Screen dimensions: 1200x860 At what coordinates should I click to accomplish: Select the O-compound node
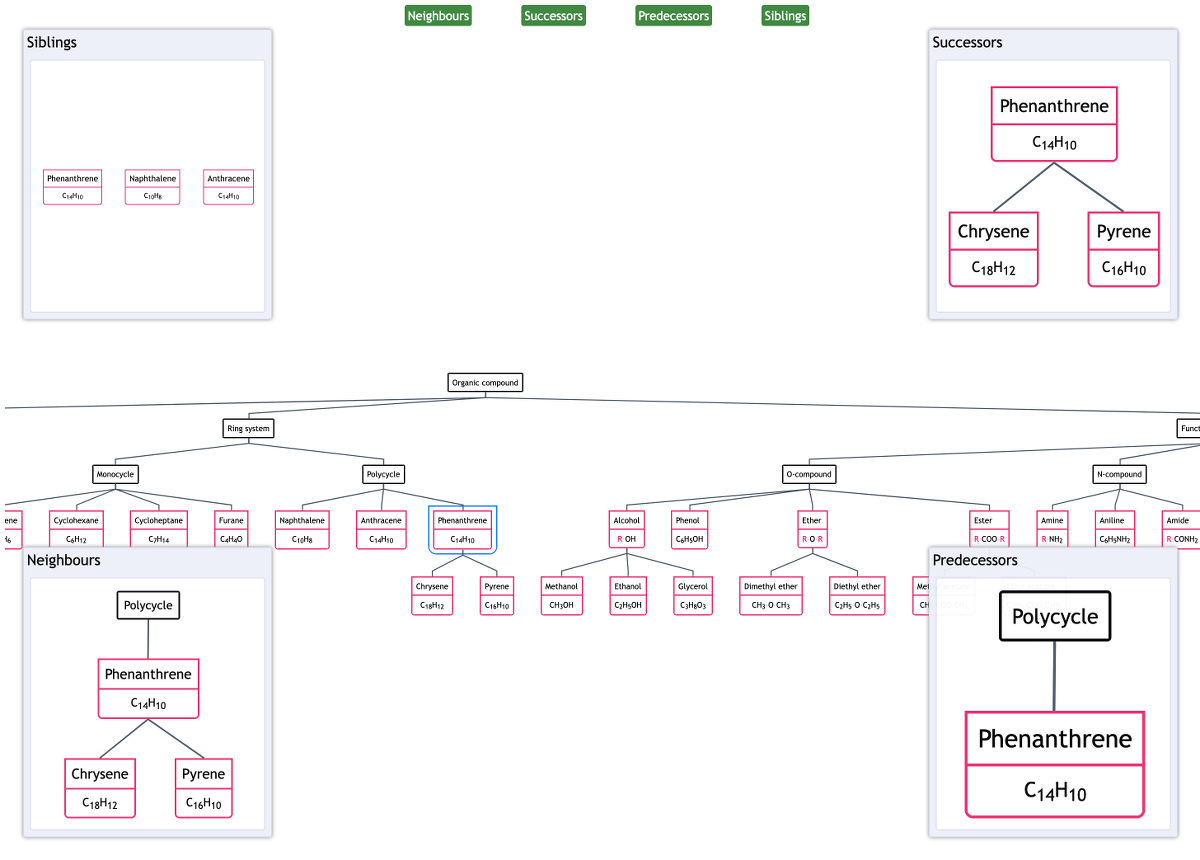tap(809, 474)
